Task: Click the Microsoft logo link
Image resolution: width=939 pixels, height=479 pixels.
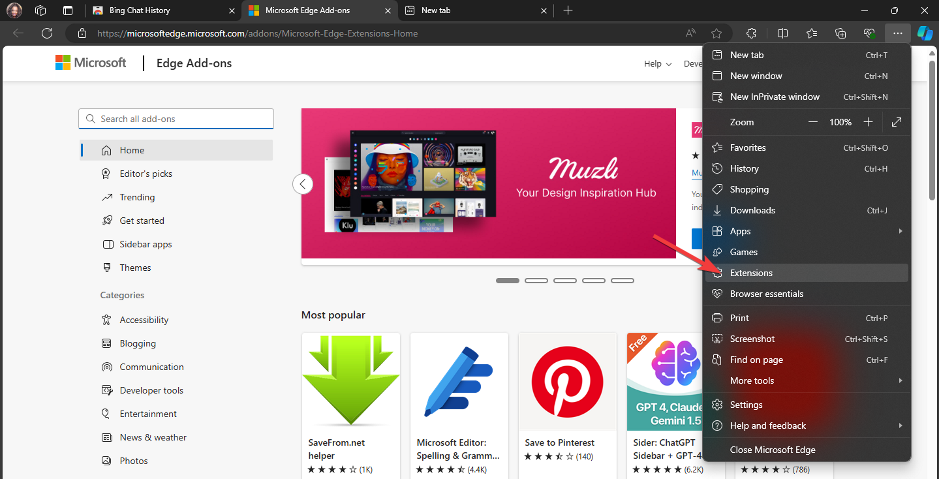Action: coord(91,63)
